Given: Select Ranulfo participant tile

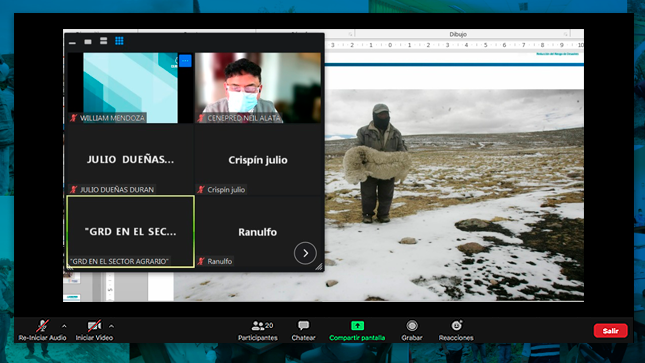Looking at the screenshot, I should (x=258, y=232).
